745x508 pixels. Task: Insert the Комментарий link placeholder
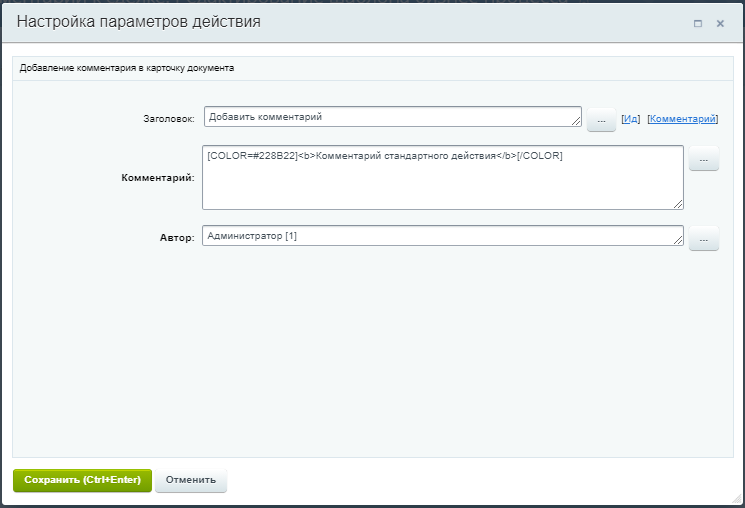point(682,119)
